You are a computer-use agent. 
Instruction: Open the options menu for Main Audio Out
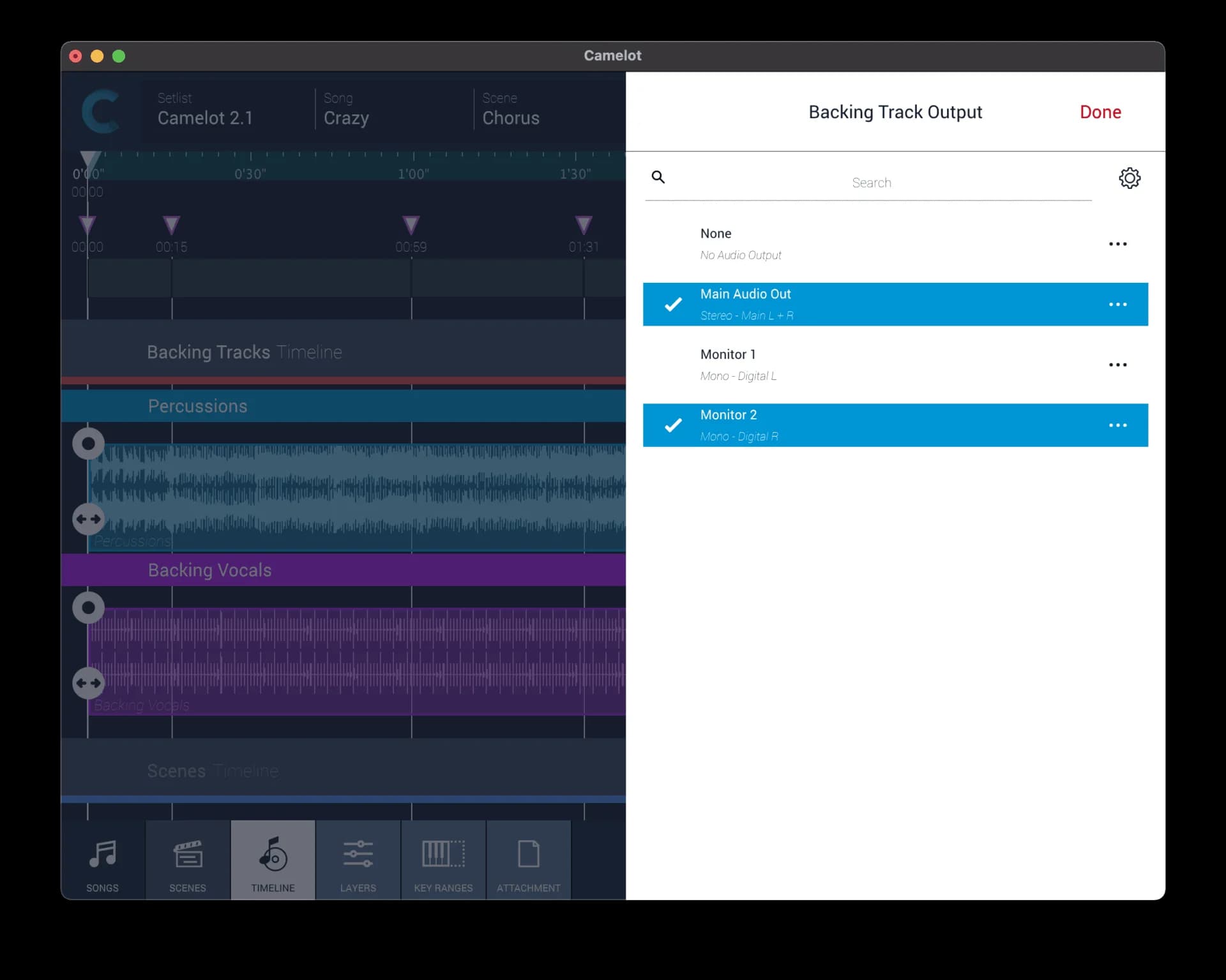(1118, 304)
